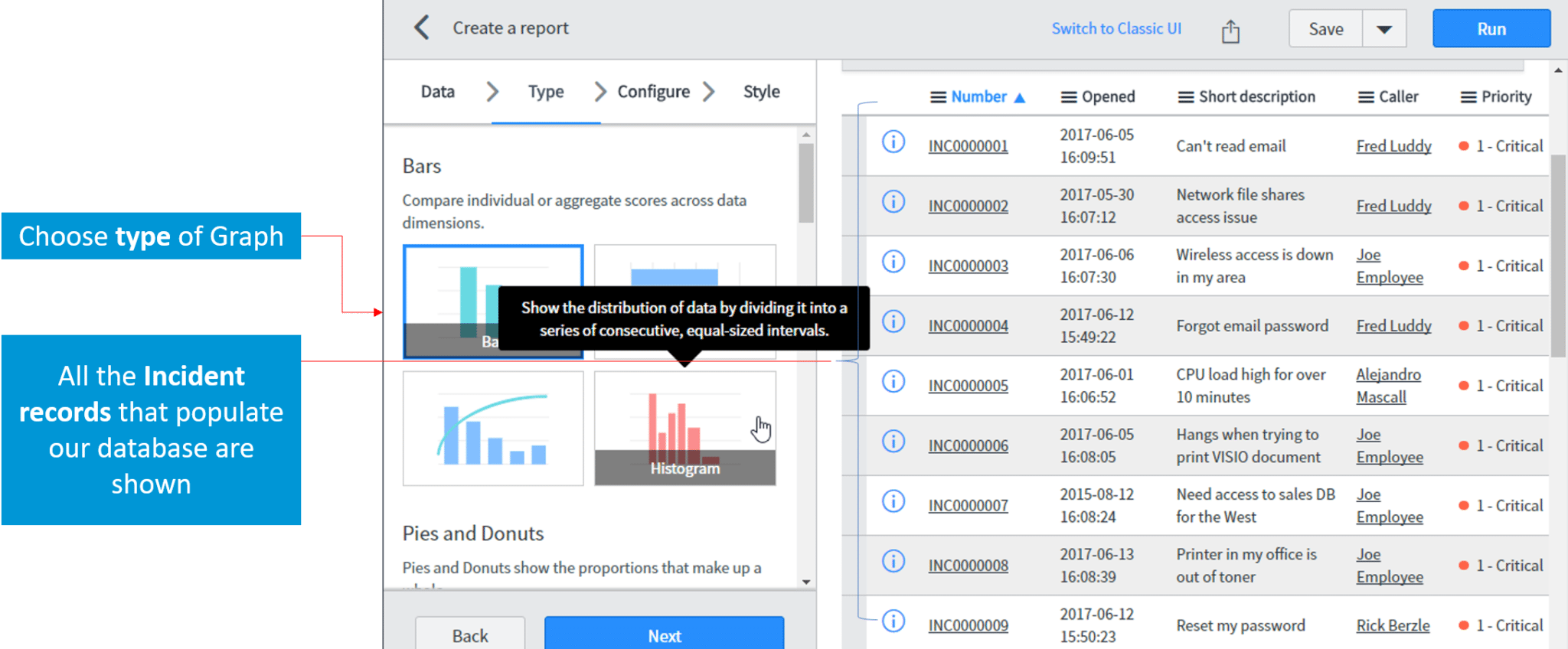The height and width of the screenshot is (649, 1568).
Task: Switch to the Type step tab
Action: click(546, 92)
